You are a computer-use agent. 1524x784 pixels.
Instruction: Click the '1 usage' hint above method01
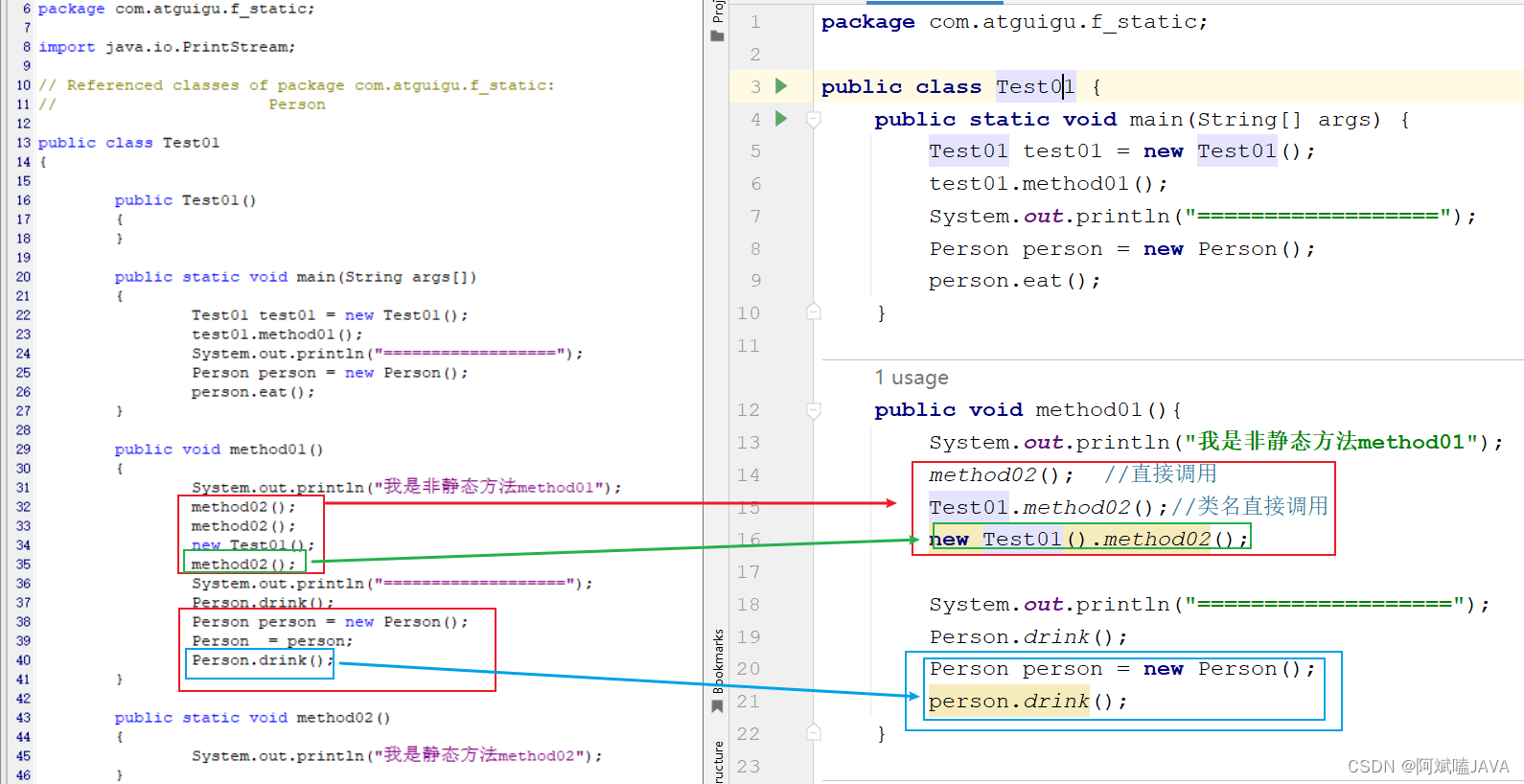pos(912,378)
